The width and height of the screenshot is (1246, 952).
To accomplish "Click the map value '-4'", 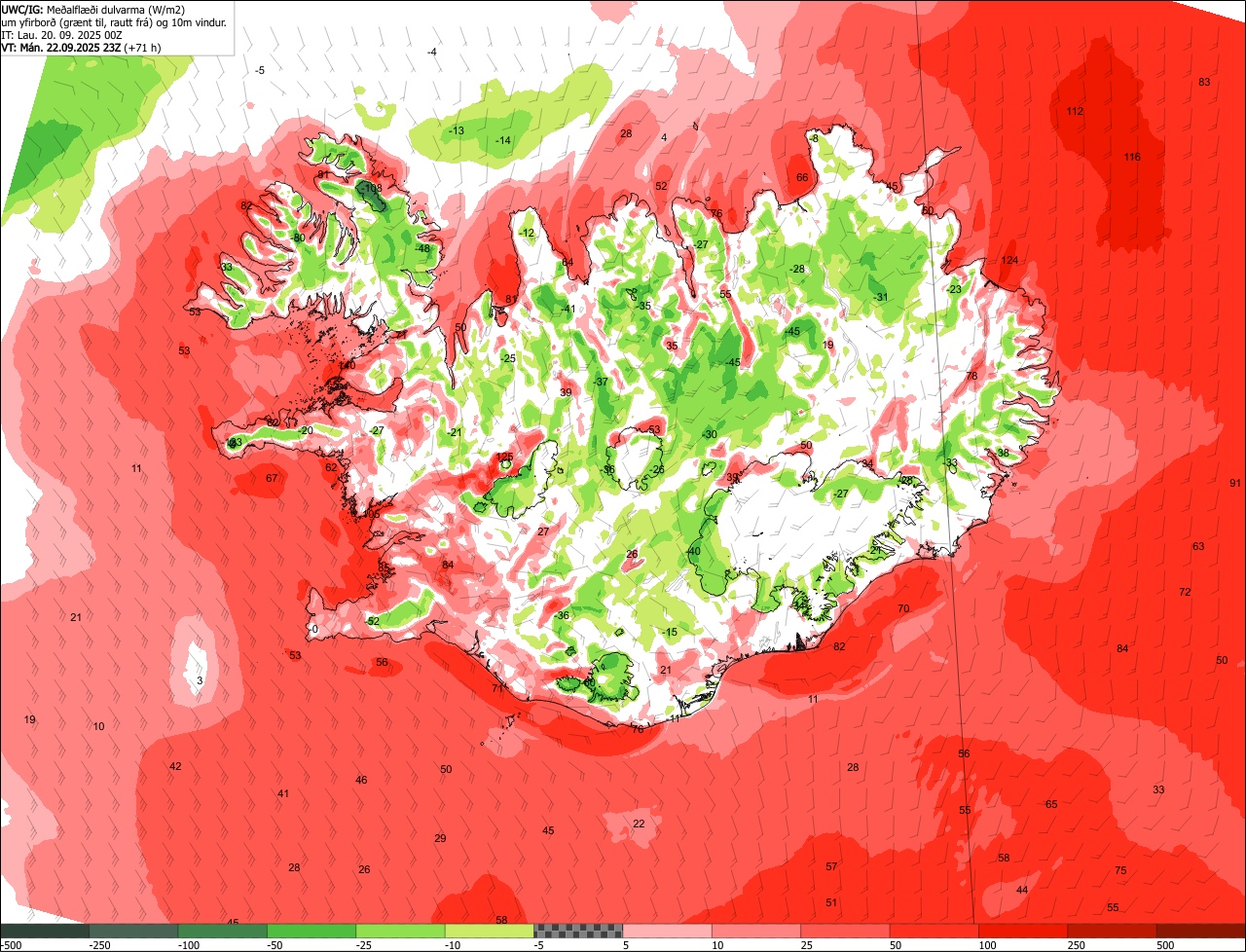I will coord(432,52).
